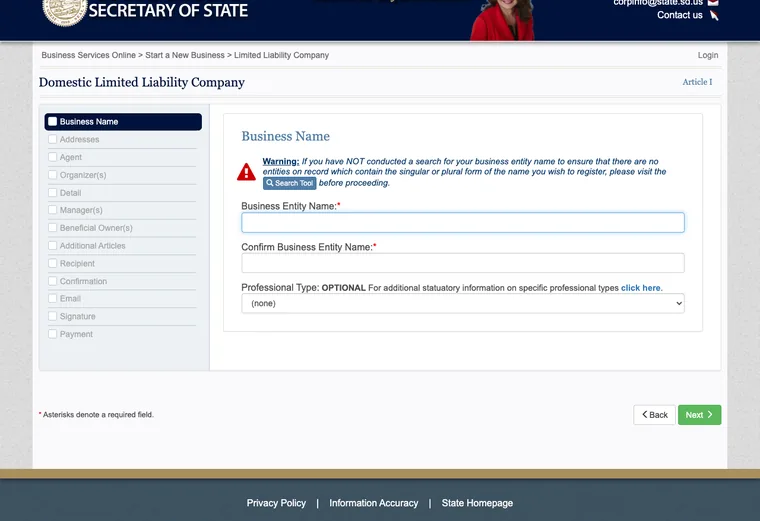Toggle the Email step checkbox

pos(52,299)
